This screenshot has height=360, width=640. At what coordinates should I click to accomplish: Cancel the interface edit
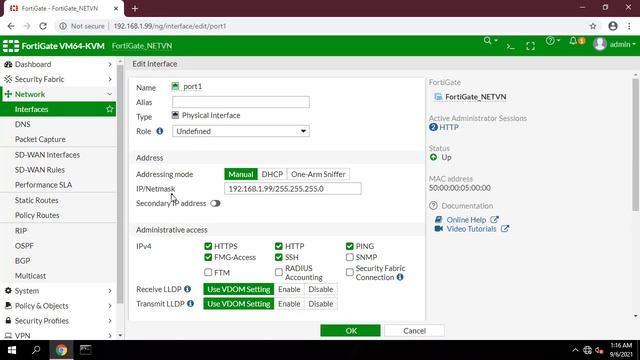point(414,331)
